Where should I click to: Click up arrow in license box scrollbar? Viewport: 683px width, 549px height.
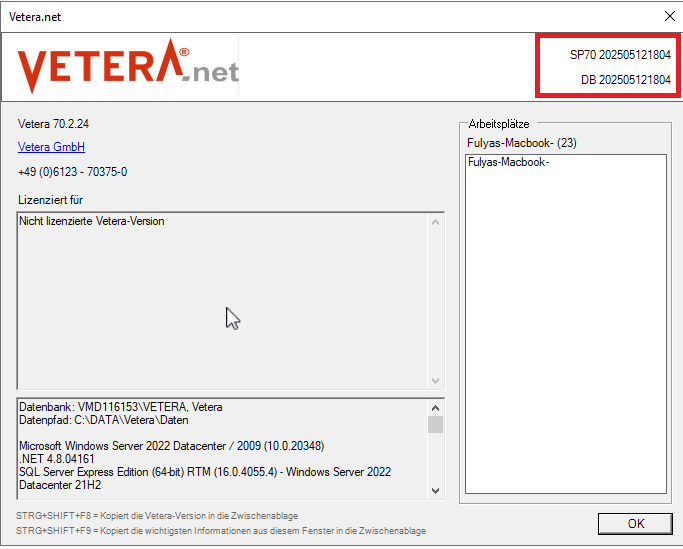point(435,222)
